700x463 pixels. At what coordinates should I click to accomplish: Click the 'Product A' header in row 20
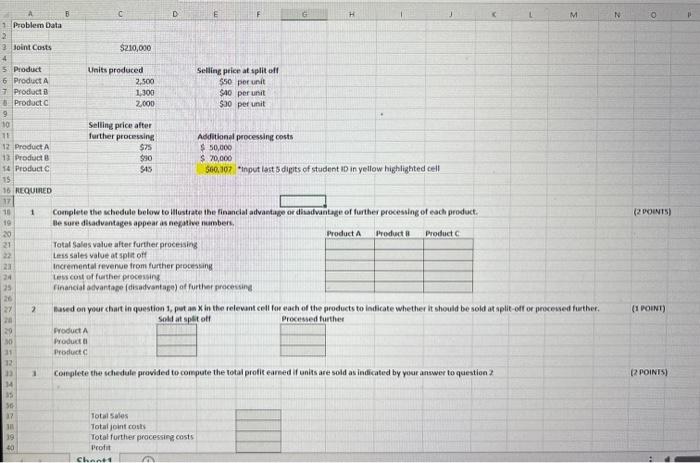pyautogui.click(x=343, y=234)
